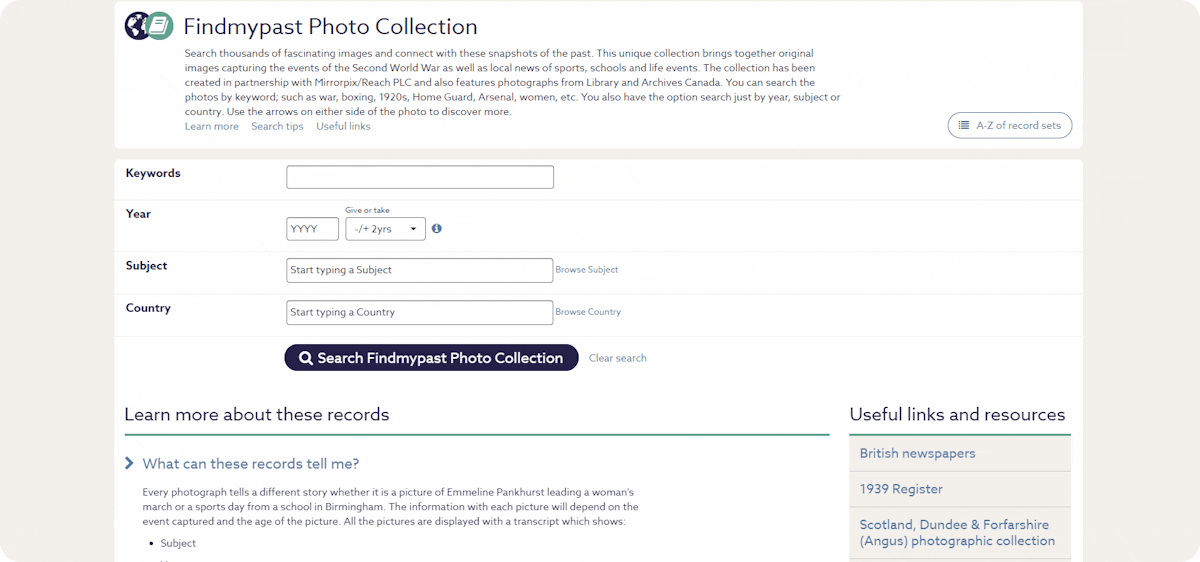
Task: Click the Year YYYY input field
Action: pos(312,229)
